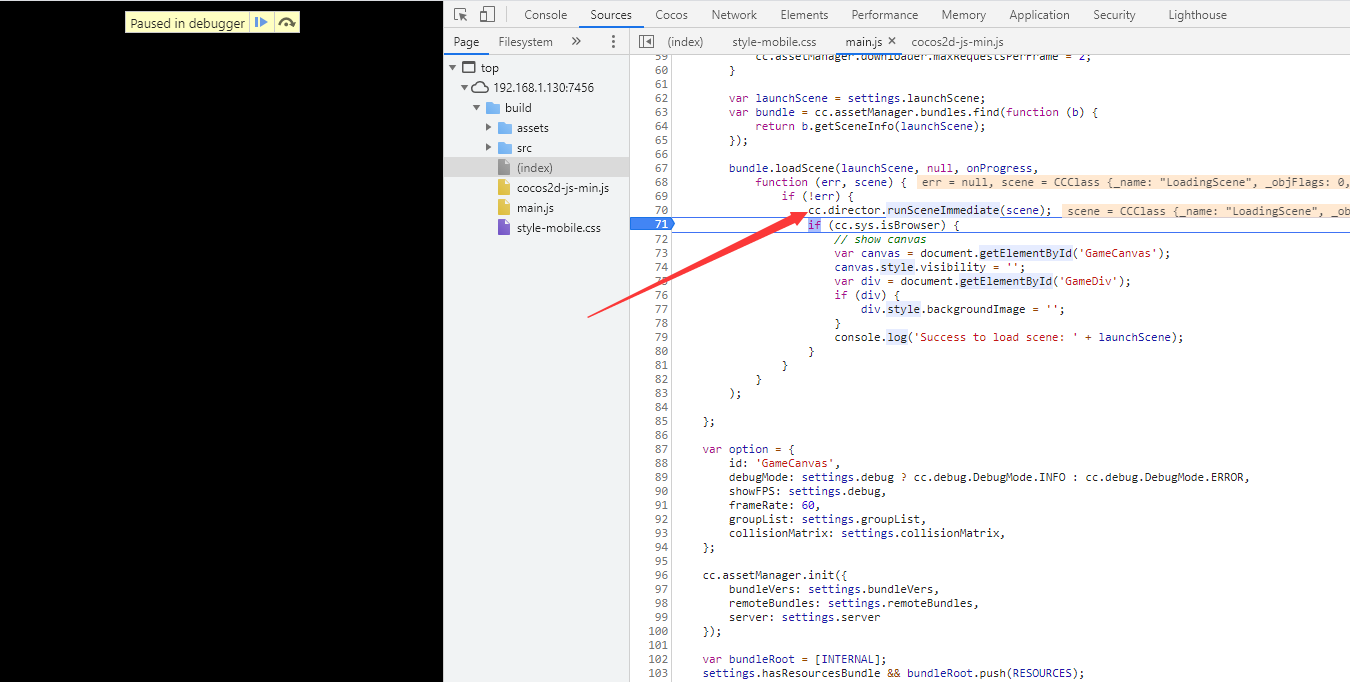Click the top frame window icon
The height and width of the screenshot is (682, 1350).
click(x=468, y=68)
